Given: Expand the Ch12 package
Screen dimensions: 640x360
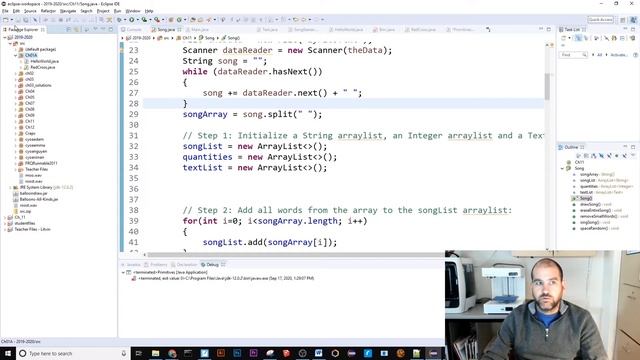Looking at the screenshot, I should pos(16,127).
